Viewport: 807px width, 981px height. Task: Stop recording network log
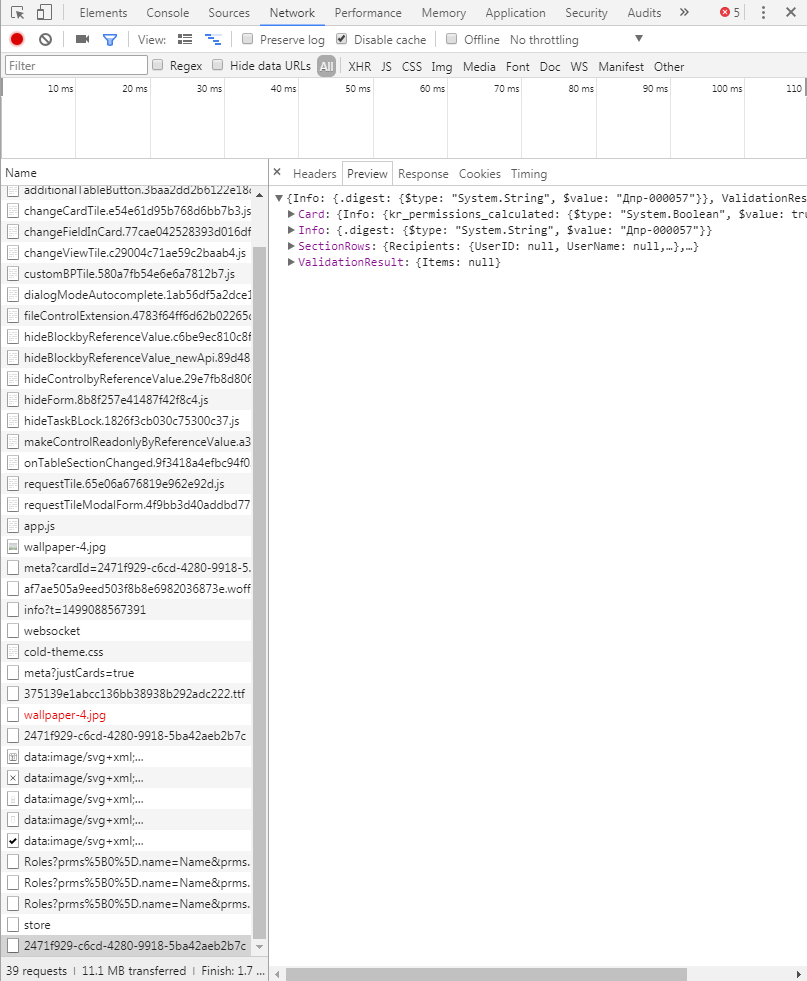[17, 39]
